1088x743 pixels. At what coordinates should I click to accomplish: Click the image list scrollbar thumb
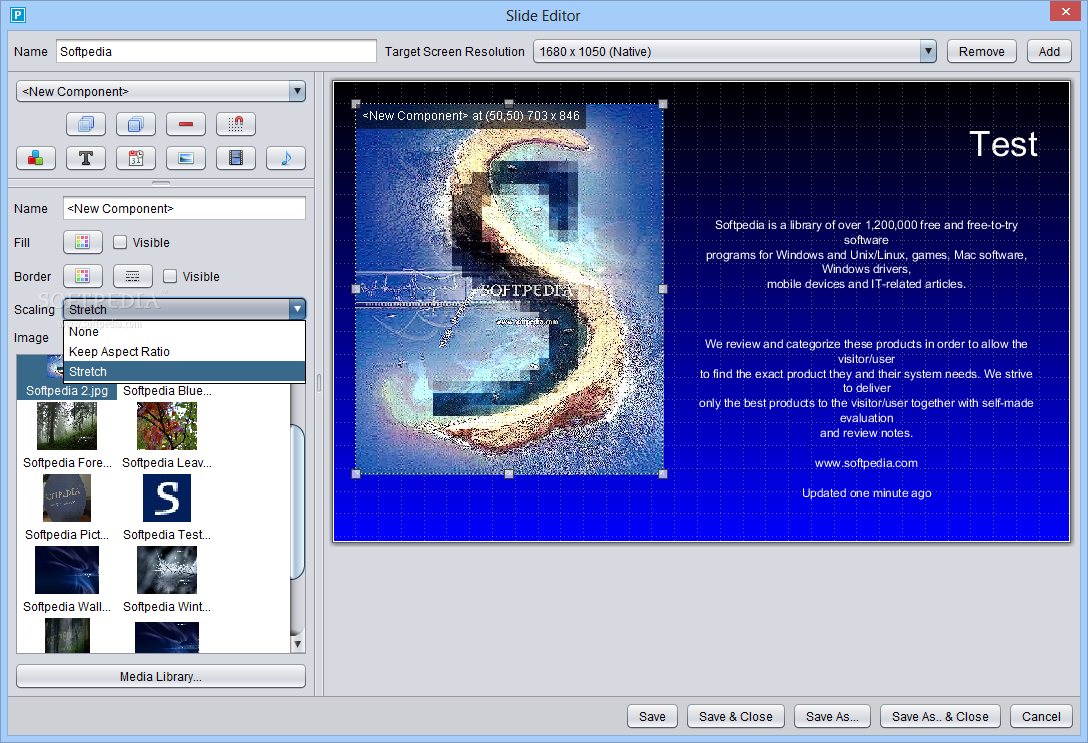(x=297, y=502)
